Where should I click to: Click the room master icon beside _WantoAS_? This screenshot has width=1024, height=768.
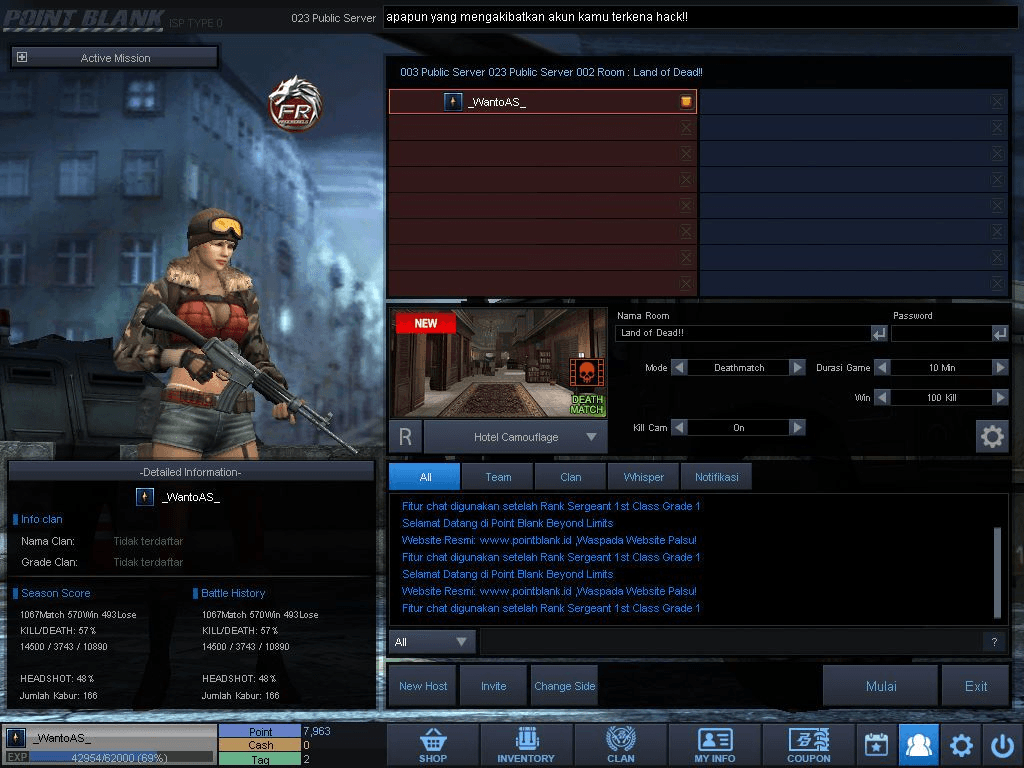[686, 101]
